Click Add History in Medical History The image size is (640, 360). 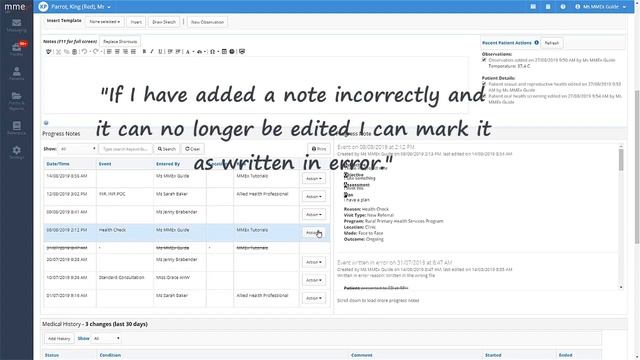pyautogui.click(x=59, y=338)
